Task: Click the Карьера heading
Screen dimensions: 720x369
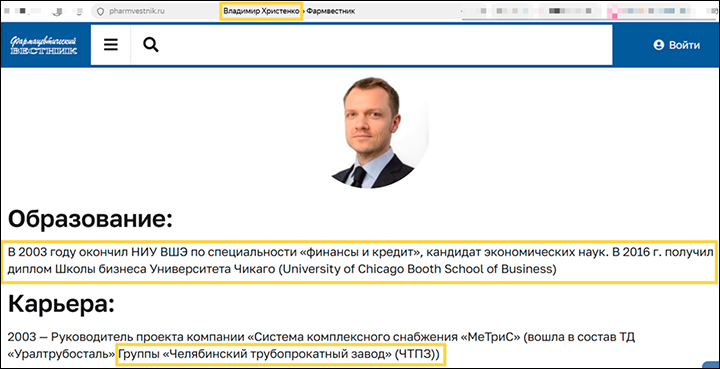Action: coord(61,304)
